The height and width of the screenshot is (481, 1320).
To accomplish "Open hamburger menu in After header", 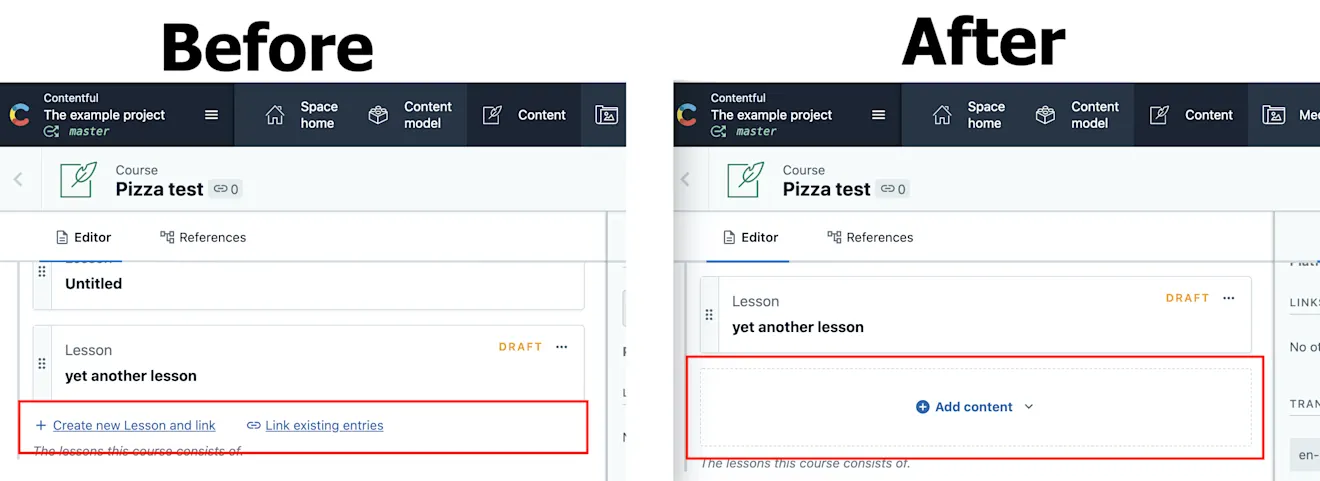I will click(x=878, y=115).
